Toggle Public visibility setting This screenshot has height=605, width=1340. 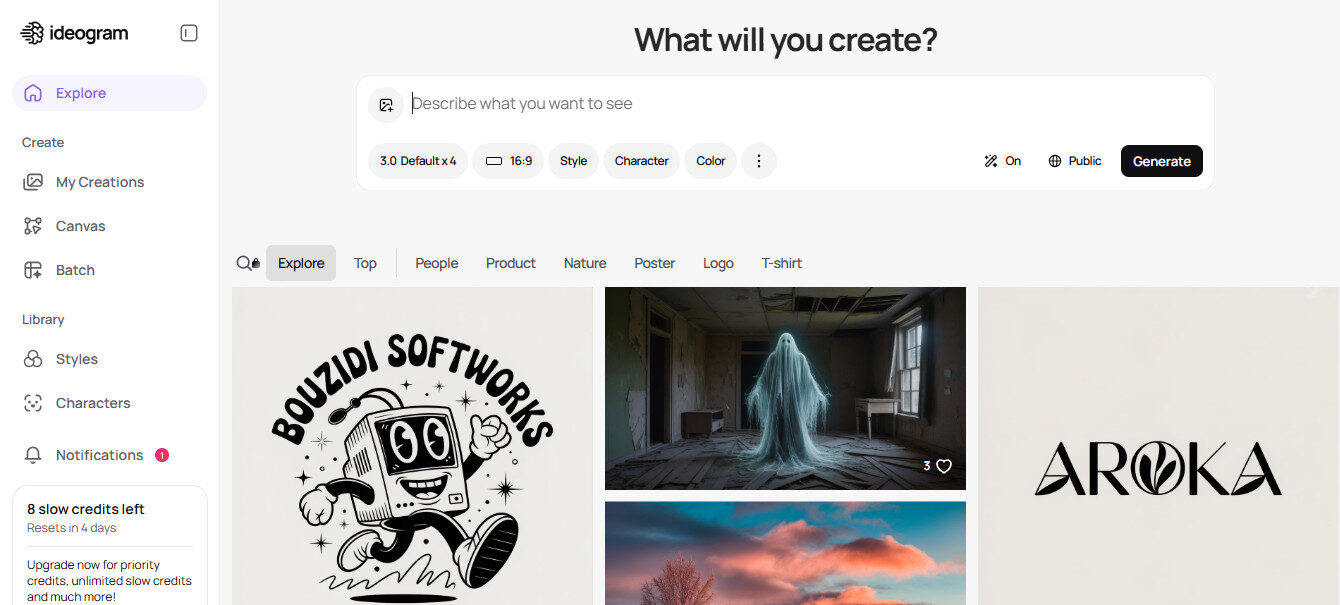pyautogui.click(x=1075, y=161)
